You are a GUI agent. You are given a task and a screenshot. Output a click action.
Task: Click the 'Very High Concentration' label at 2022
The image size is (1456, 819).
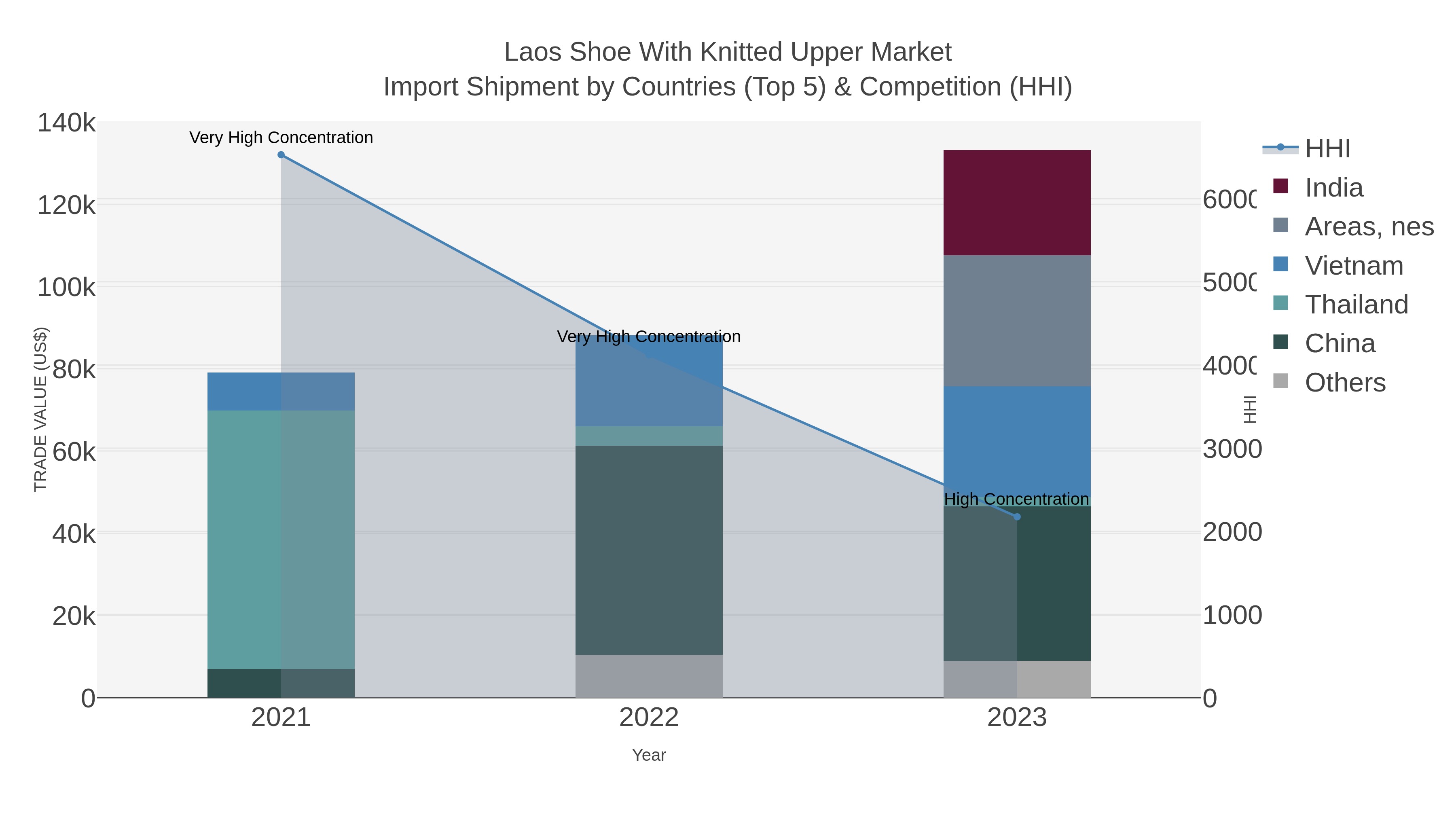(x=649, y=336)
